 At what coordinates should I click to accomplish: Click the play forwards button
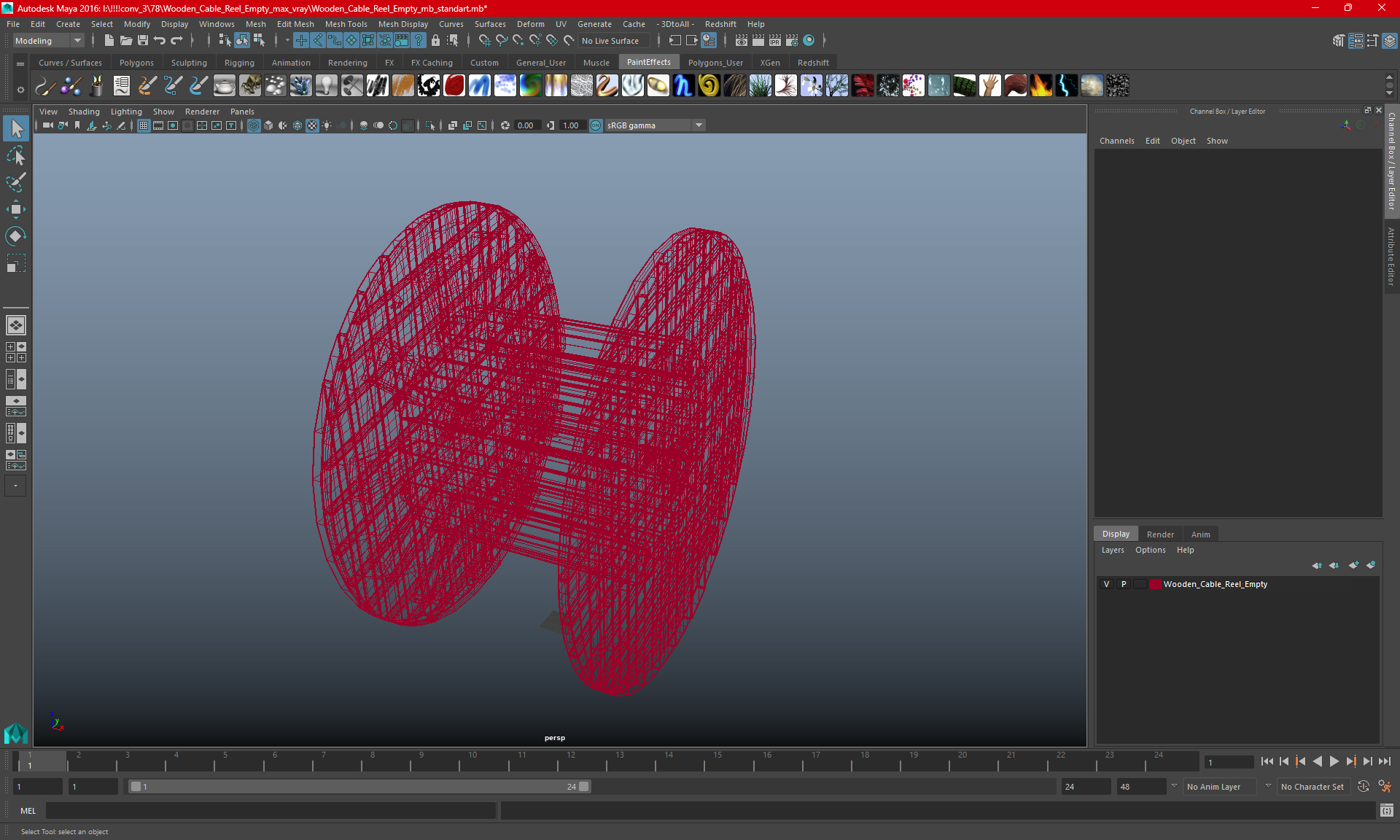(1334, 761)
